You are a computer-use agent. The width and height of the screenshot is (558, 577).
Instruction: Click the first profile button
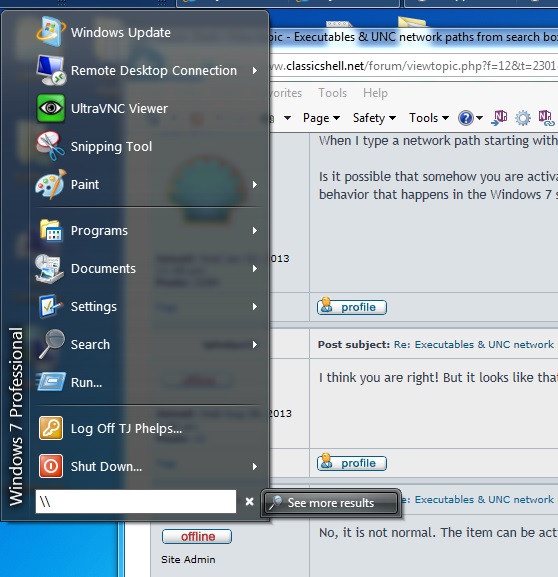[x=352, y=307]
